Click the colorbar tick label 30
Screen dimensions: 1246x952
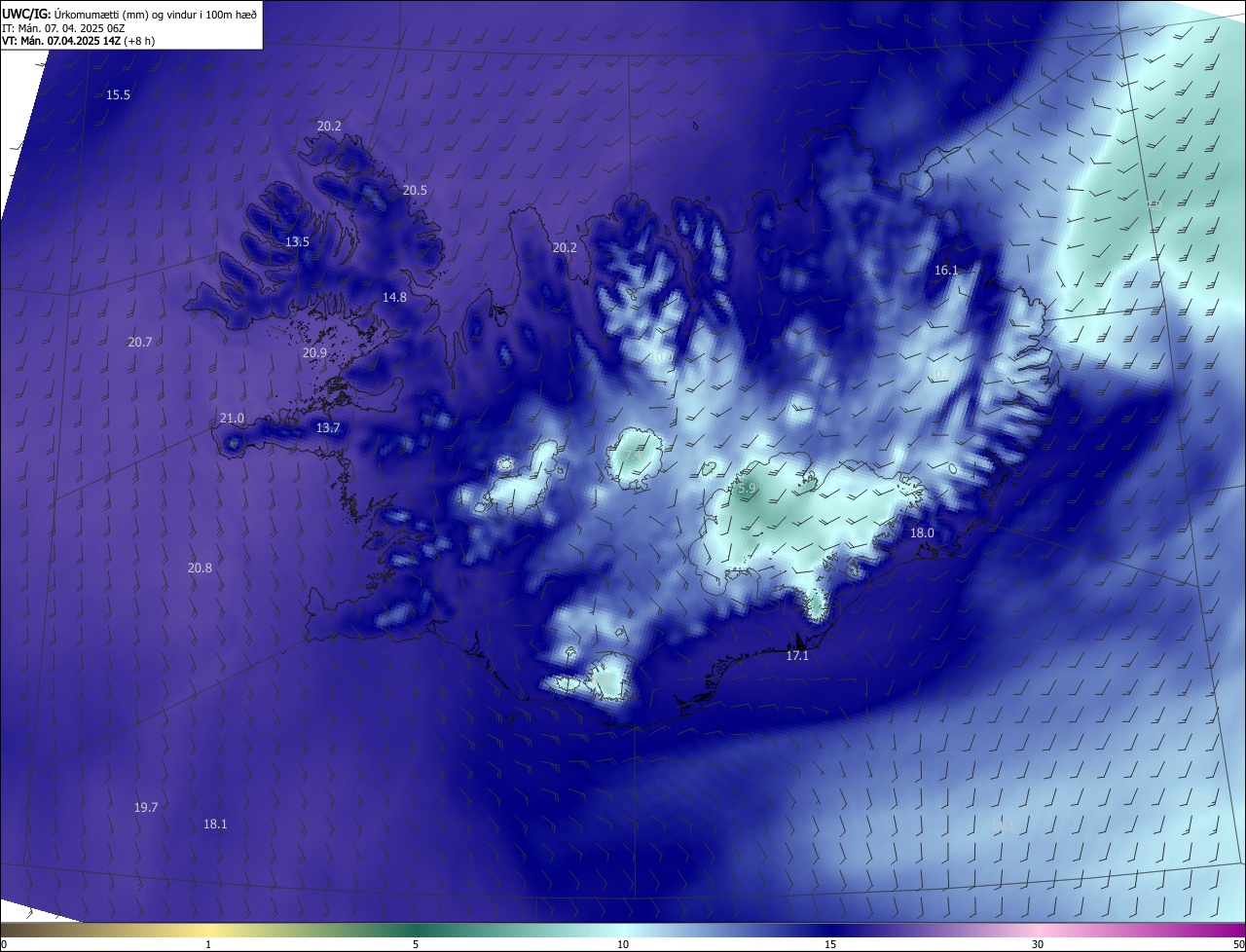point(1038,944)
